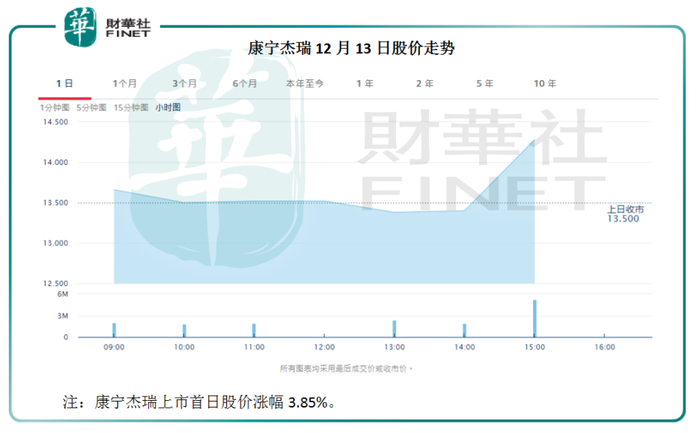
Task: Click the 上日收市 13.500 label
Action: pos(625,214)
